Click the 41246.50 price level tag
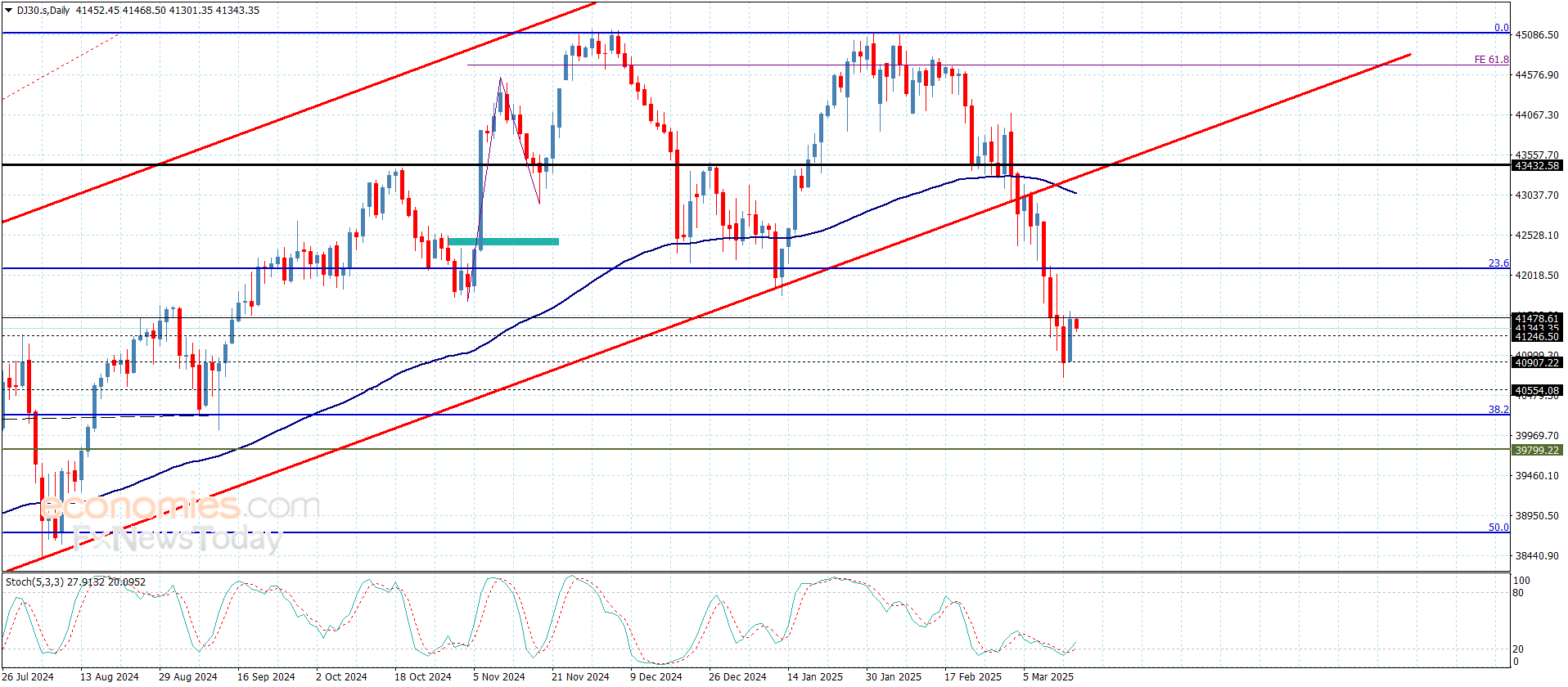The width and height of the screenshot is (1568, 687). pos(1537,336)
